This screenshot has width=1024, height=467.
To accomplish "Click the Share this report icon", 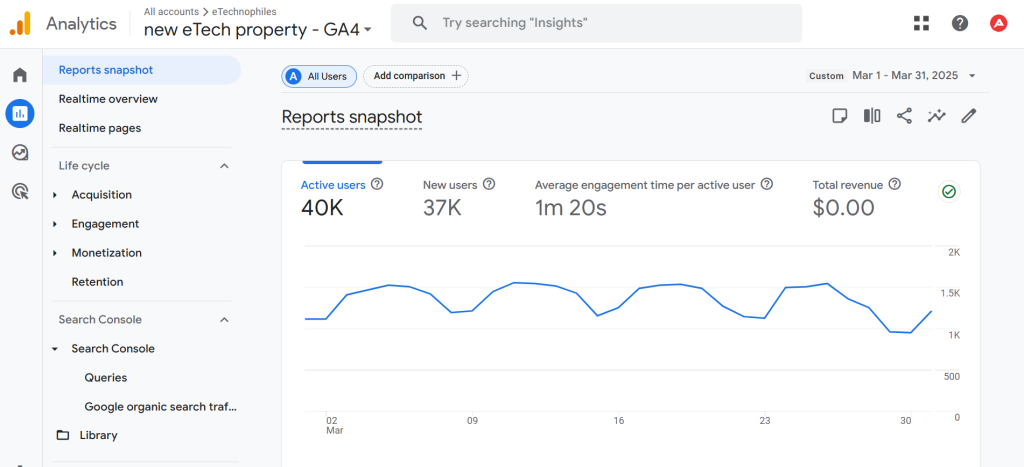I will [904, 116].
